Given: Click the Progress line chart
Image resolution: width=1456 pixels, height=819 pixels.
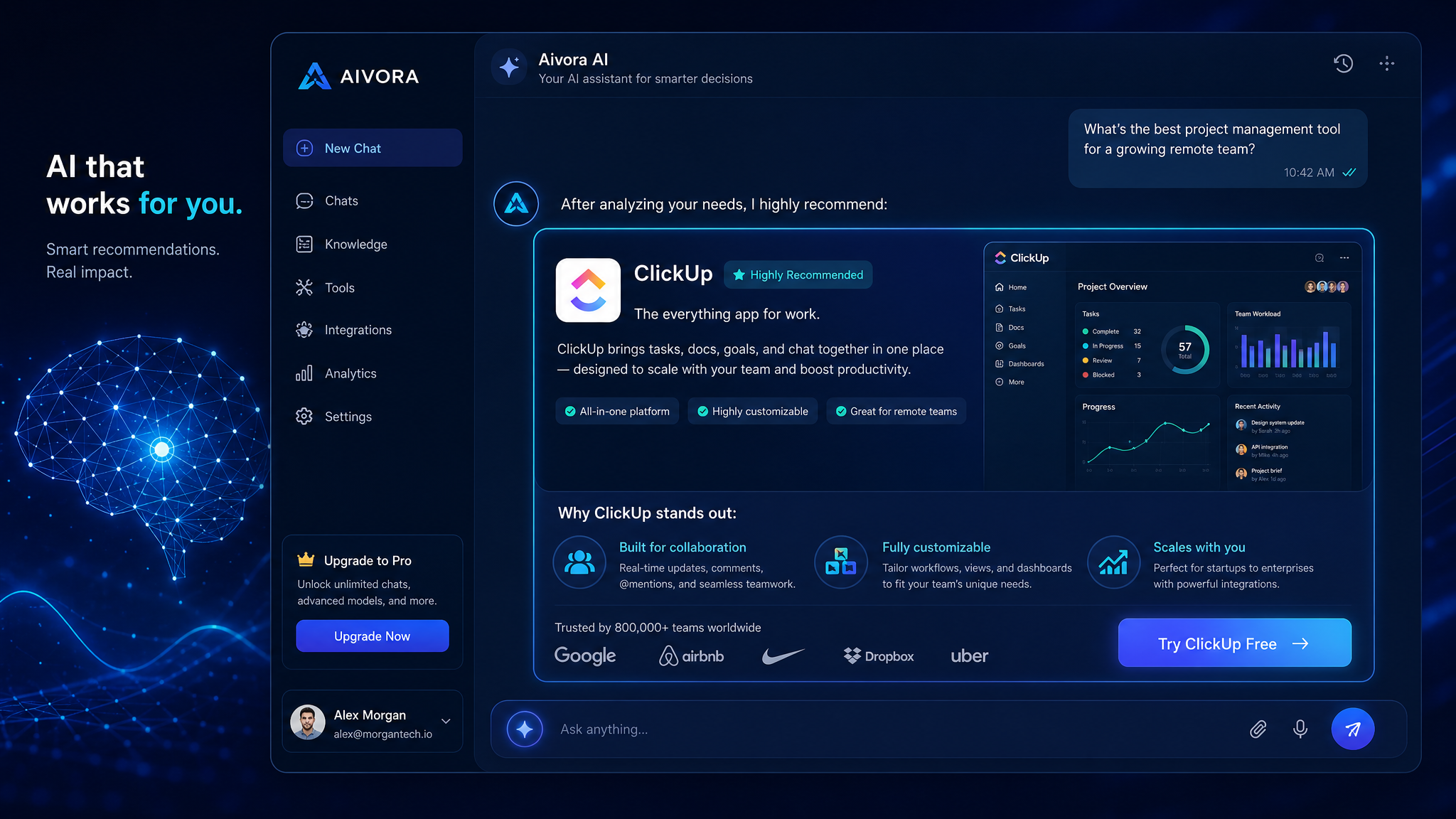Looking at the screenshot, I should [1146, 444].
